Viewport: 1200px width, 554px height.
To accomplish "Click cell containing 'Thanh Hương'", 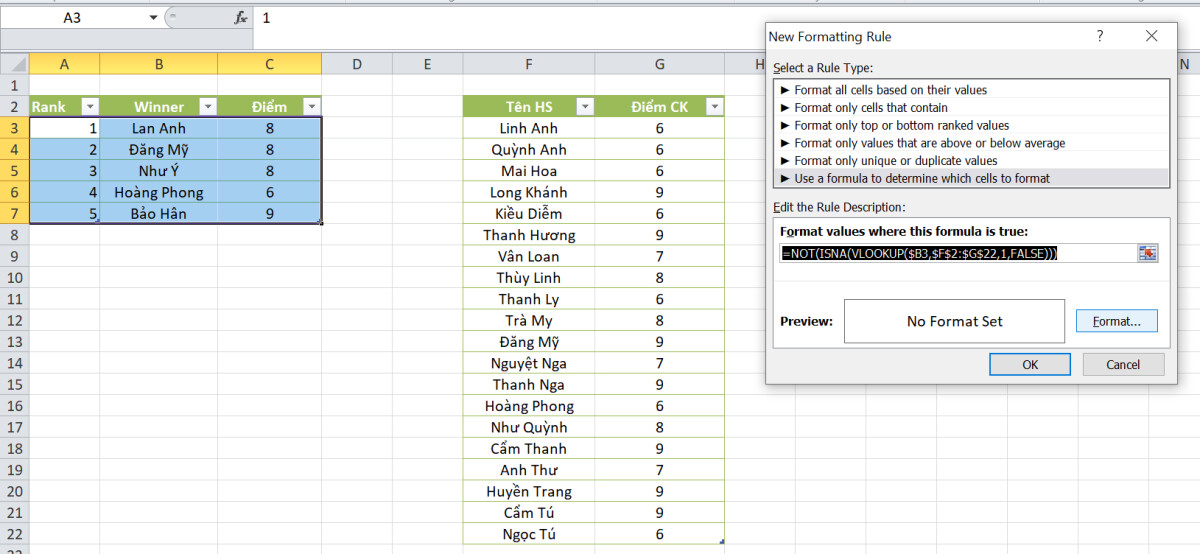I will pos(528,235).
